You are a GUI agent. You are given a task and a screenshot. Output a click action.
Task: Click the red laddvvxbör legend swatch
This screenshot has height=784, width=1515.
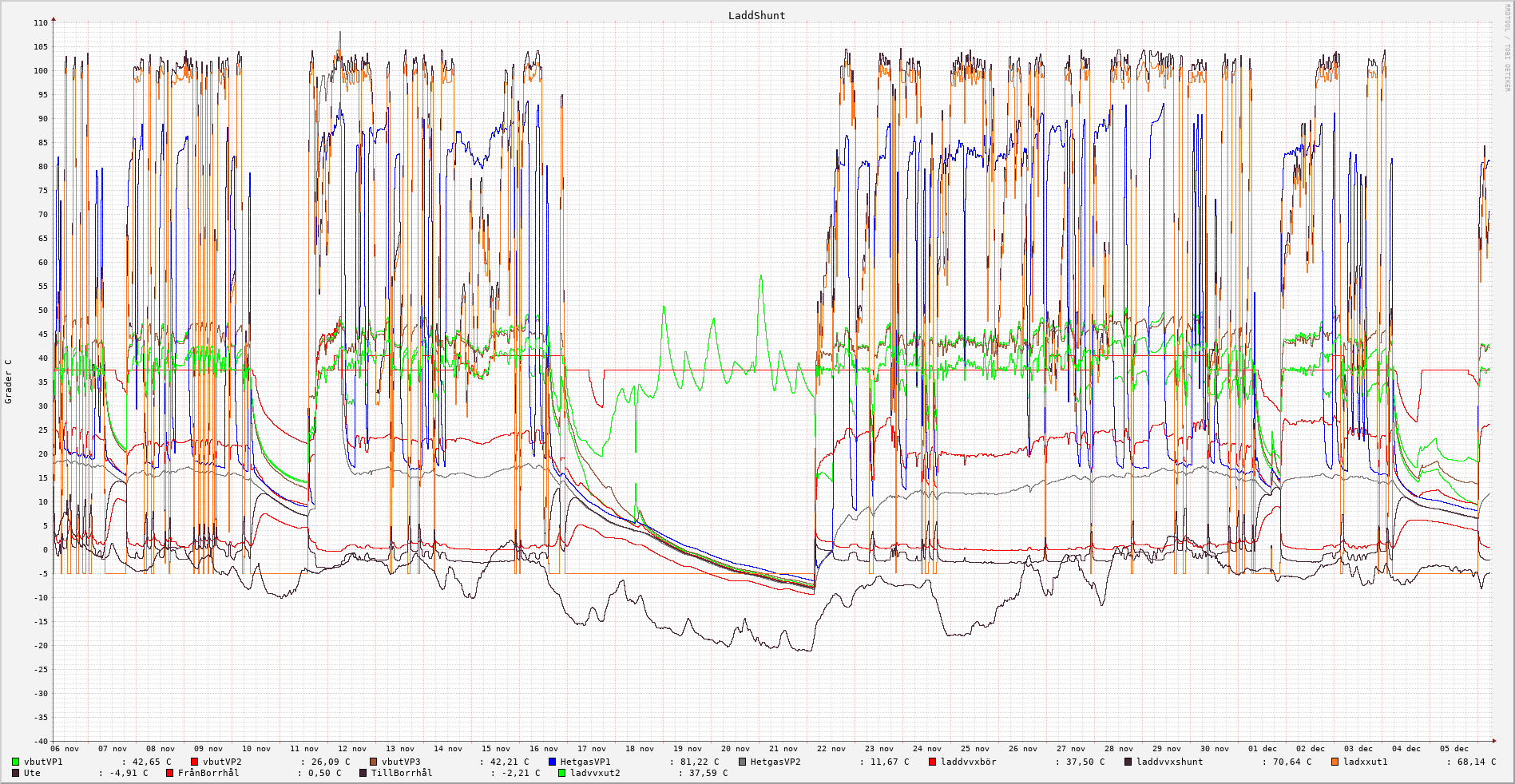(x=933, y=762)
